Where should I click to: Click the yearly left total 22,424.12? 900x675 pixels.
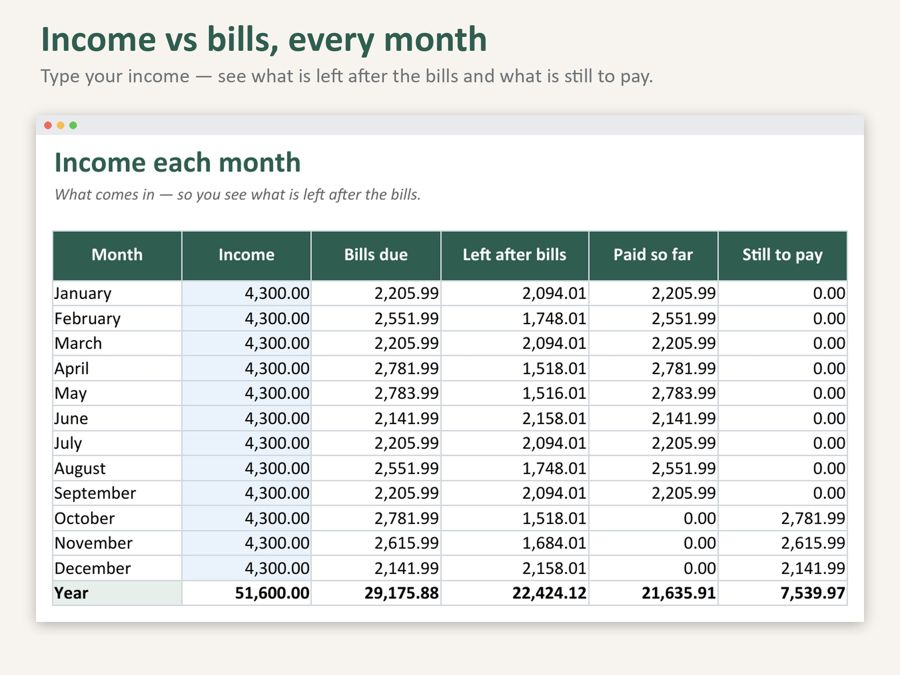click(x=515, y=593)
